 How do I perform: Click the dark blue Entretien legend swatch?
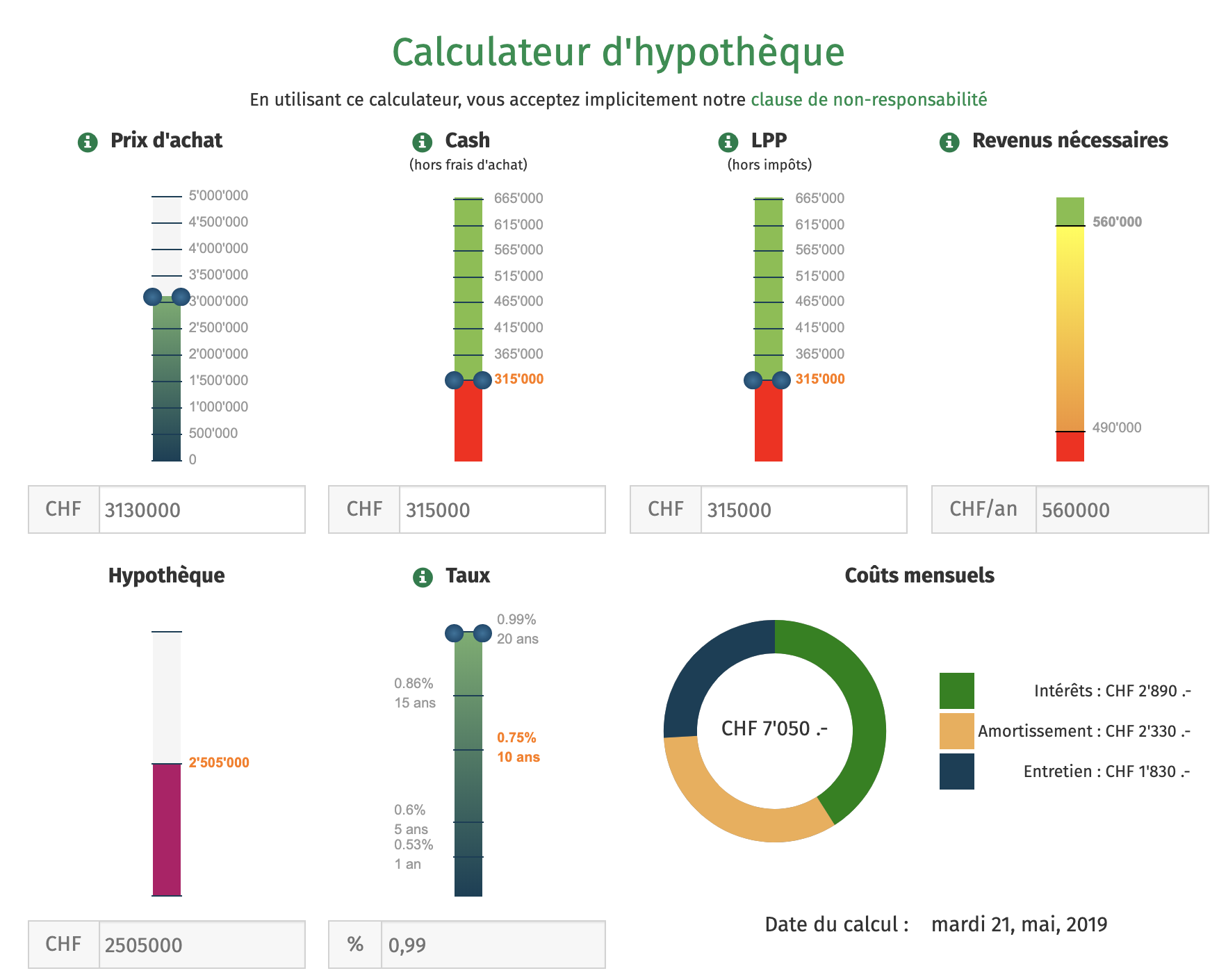point(956,771)
